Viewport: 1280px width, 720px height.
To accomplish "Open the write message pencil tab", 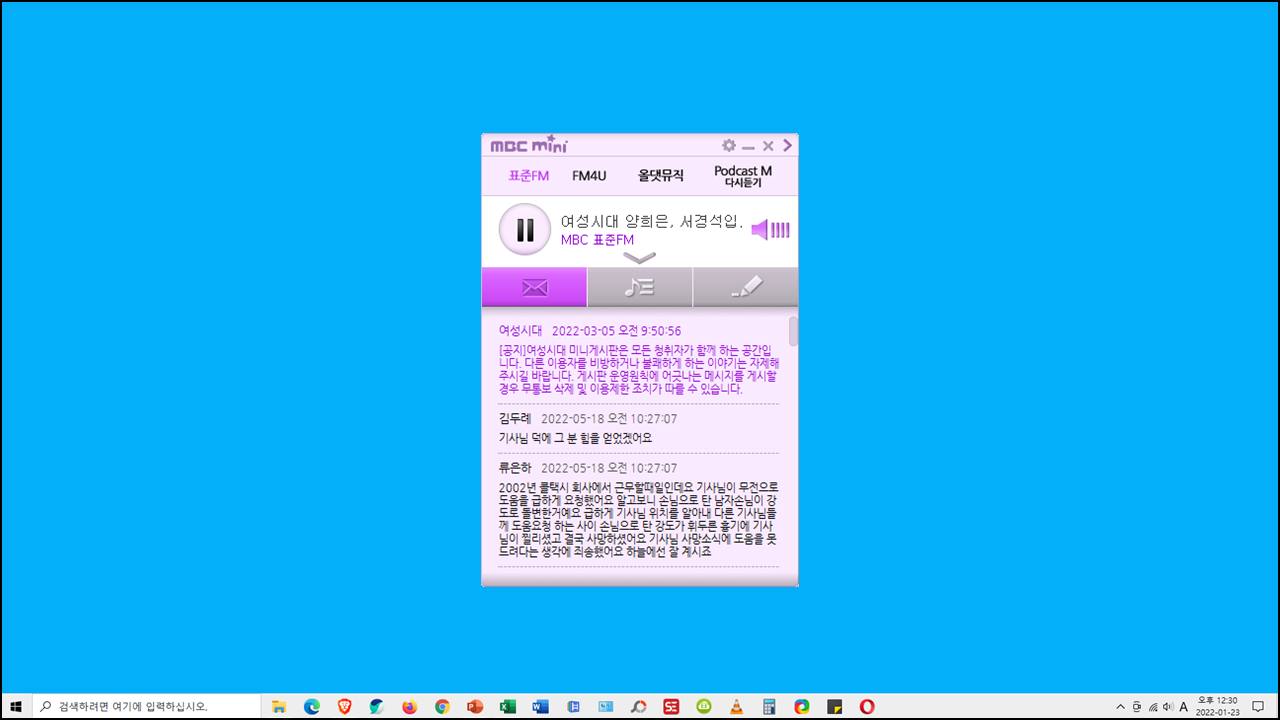I will [745, 287].
